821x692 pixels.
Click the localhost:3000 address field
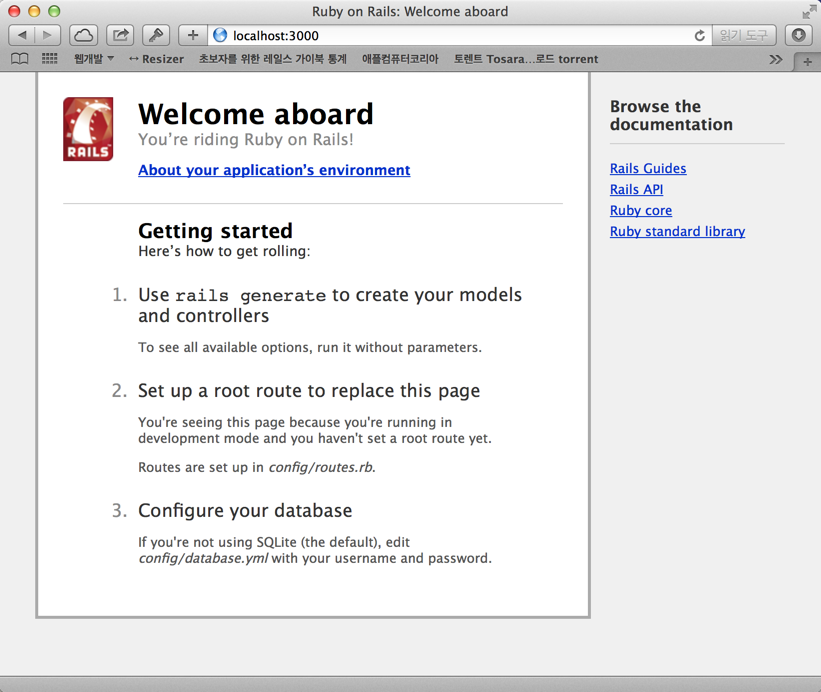(450, 35)
